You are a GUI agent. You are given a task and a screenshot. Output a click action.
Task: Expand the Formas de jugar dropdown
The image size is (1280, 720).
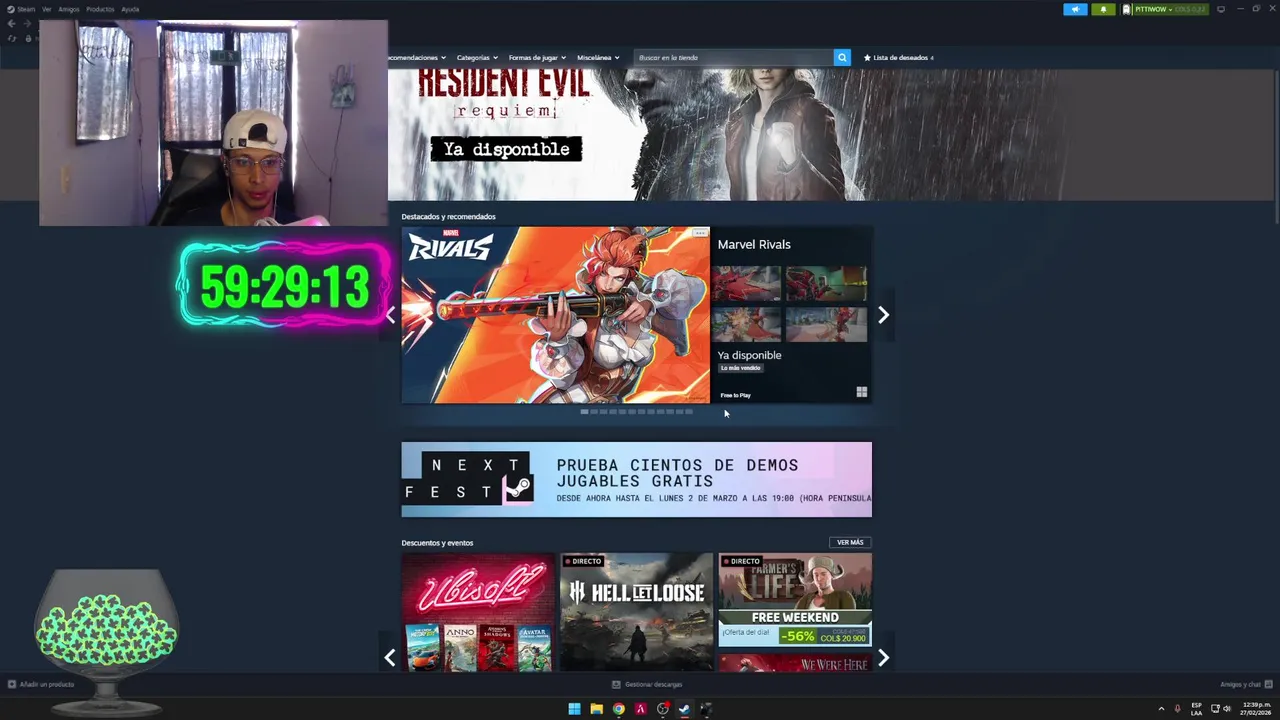point(537,58)
